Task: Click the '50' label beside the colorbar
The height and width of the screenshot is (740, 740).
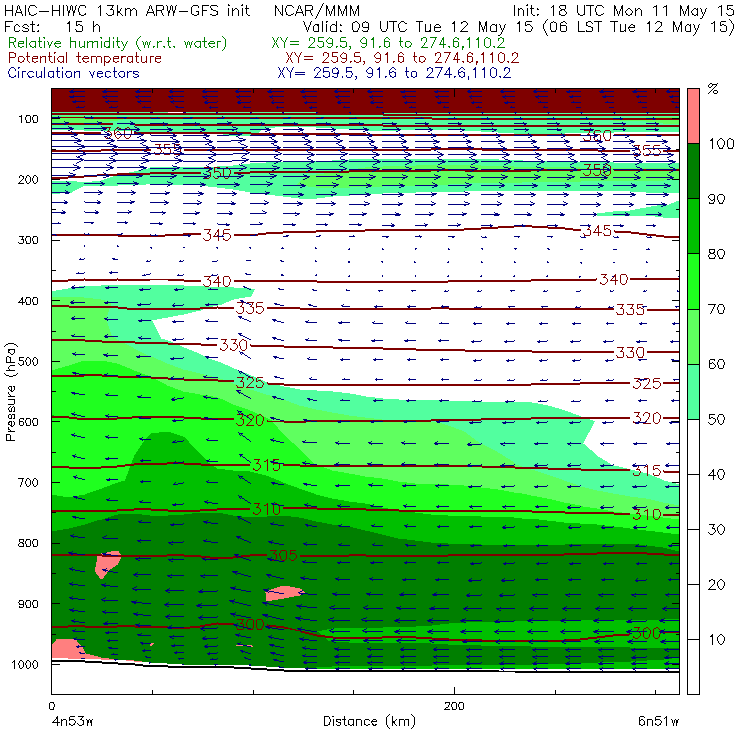Action: click(x=716, y=420)
